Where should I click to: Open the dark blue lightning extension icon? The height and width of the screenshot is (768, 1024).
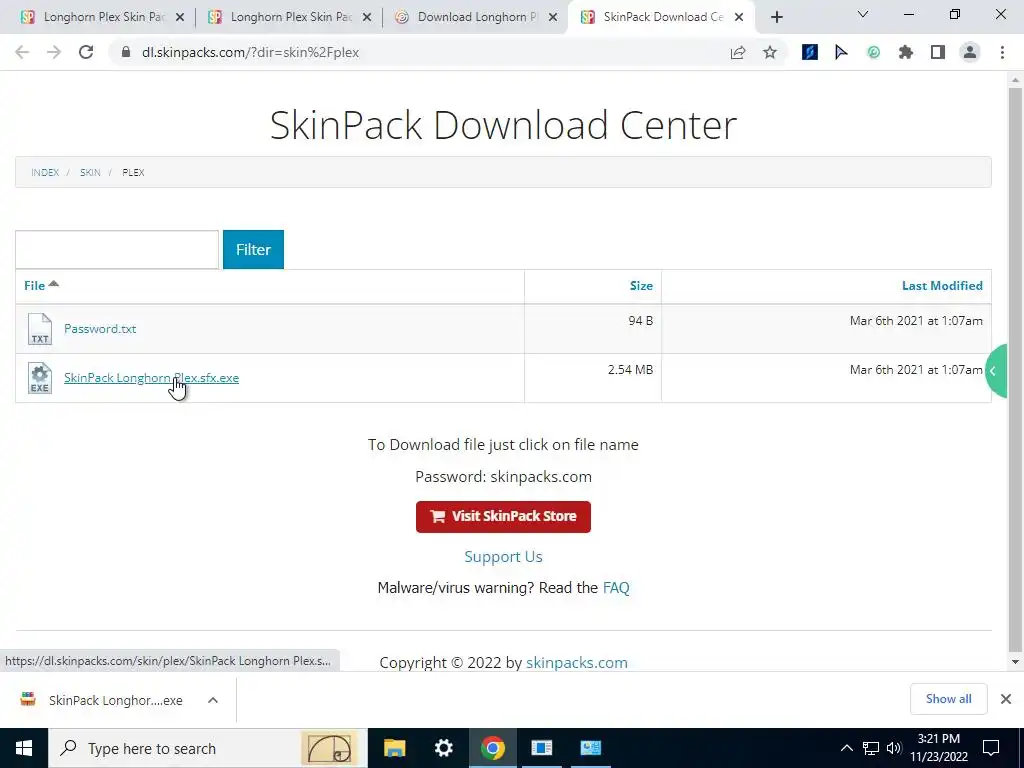point(810,52)
